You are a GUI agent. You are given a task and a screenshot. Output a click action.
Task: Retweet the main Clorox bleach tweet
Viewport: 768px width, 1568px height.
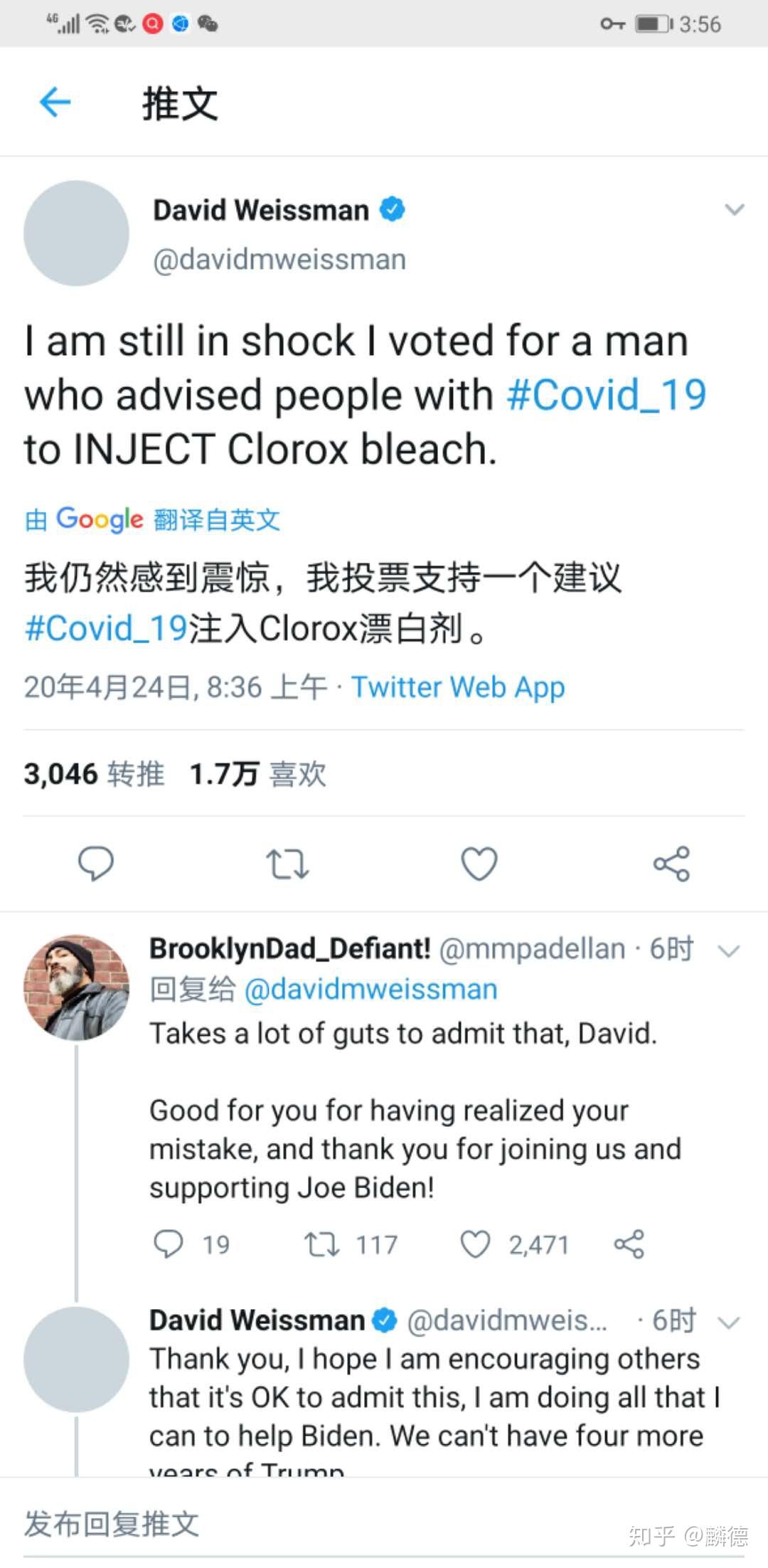(287, 864)
